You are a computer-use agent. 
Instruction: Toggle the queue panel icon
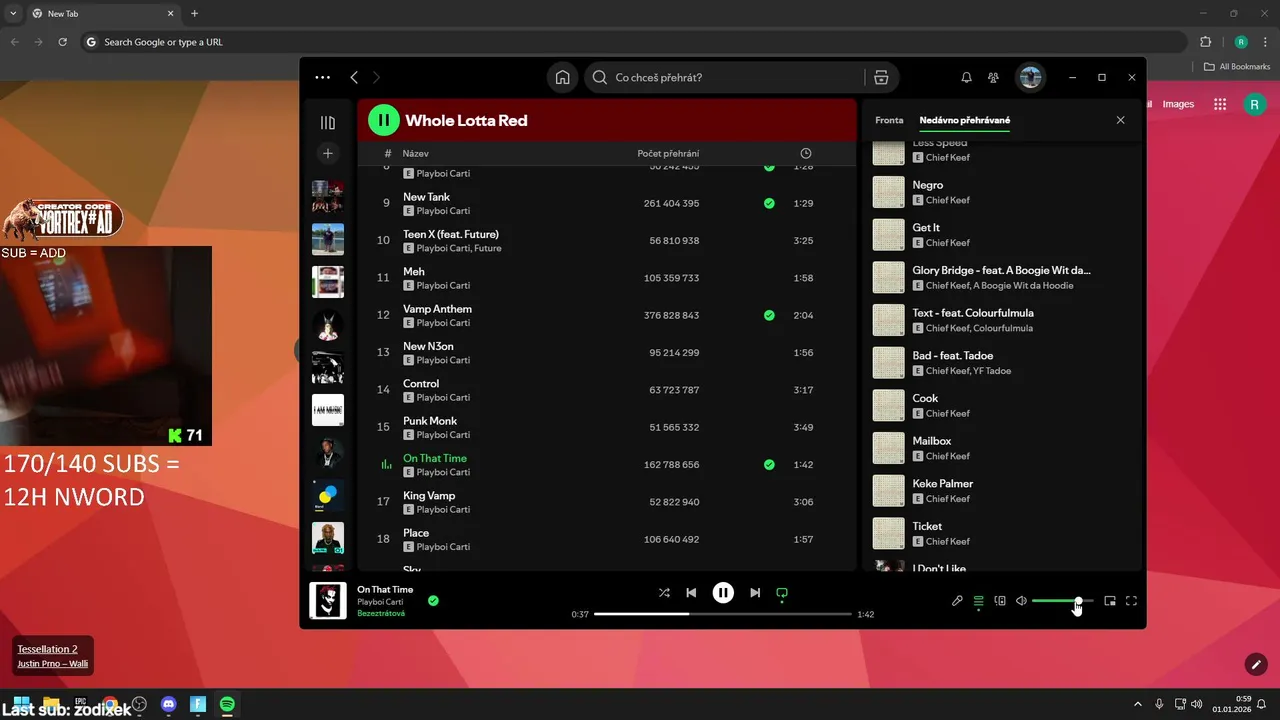point(979,601)
